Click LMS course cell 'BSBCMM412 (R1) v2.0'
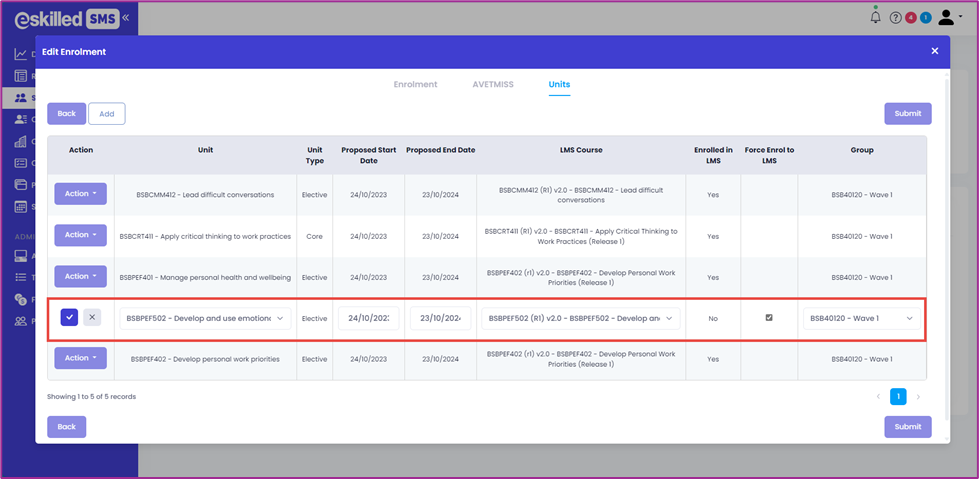 coord(581,195)
